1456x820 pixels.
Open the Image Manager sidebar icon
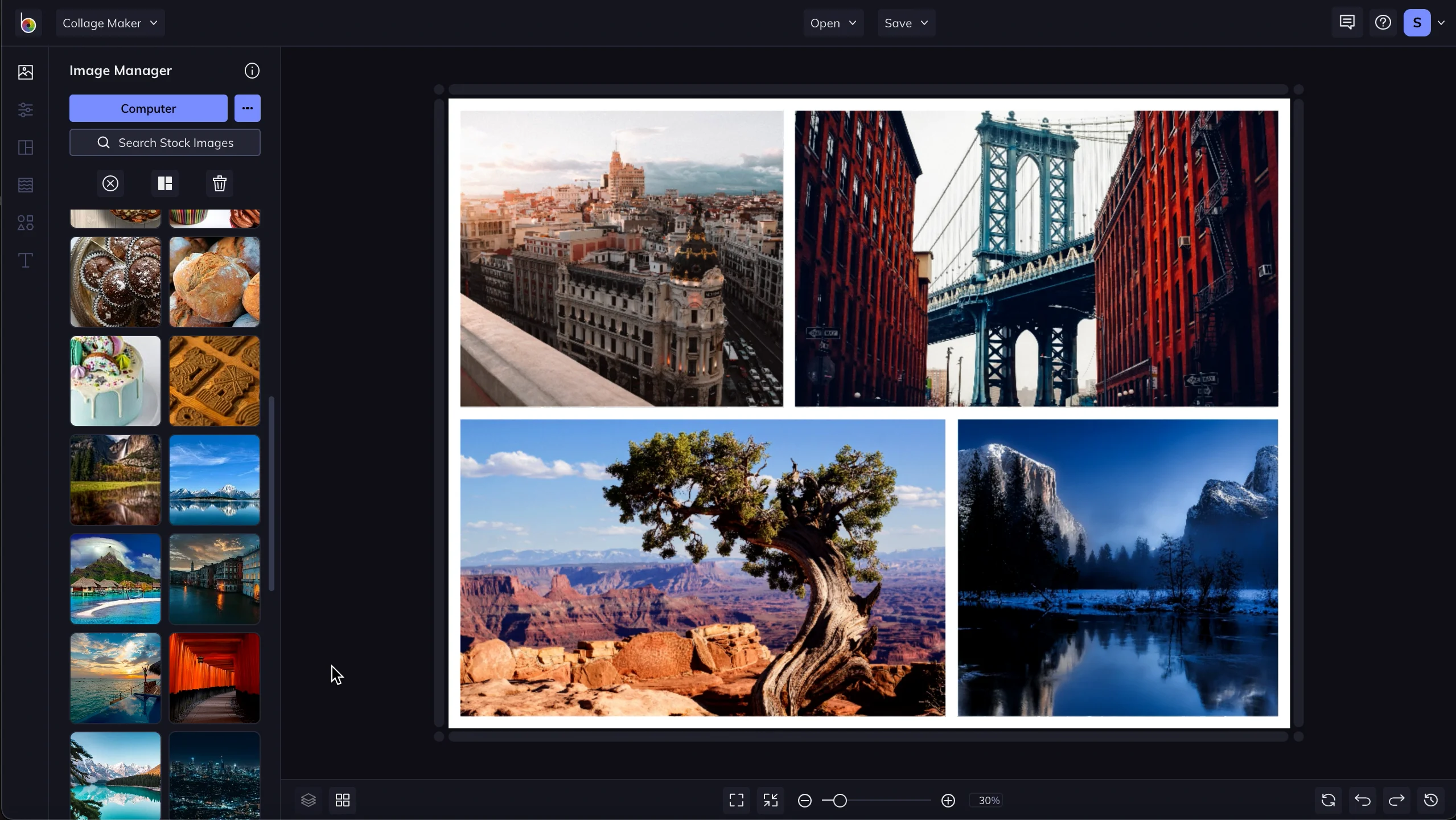(x=26, y=72)
